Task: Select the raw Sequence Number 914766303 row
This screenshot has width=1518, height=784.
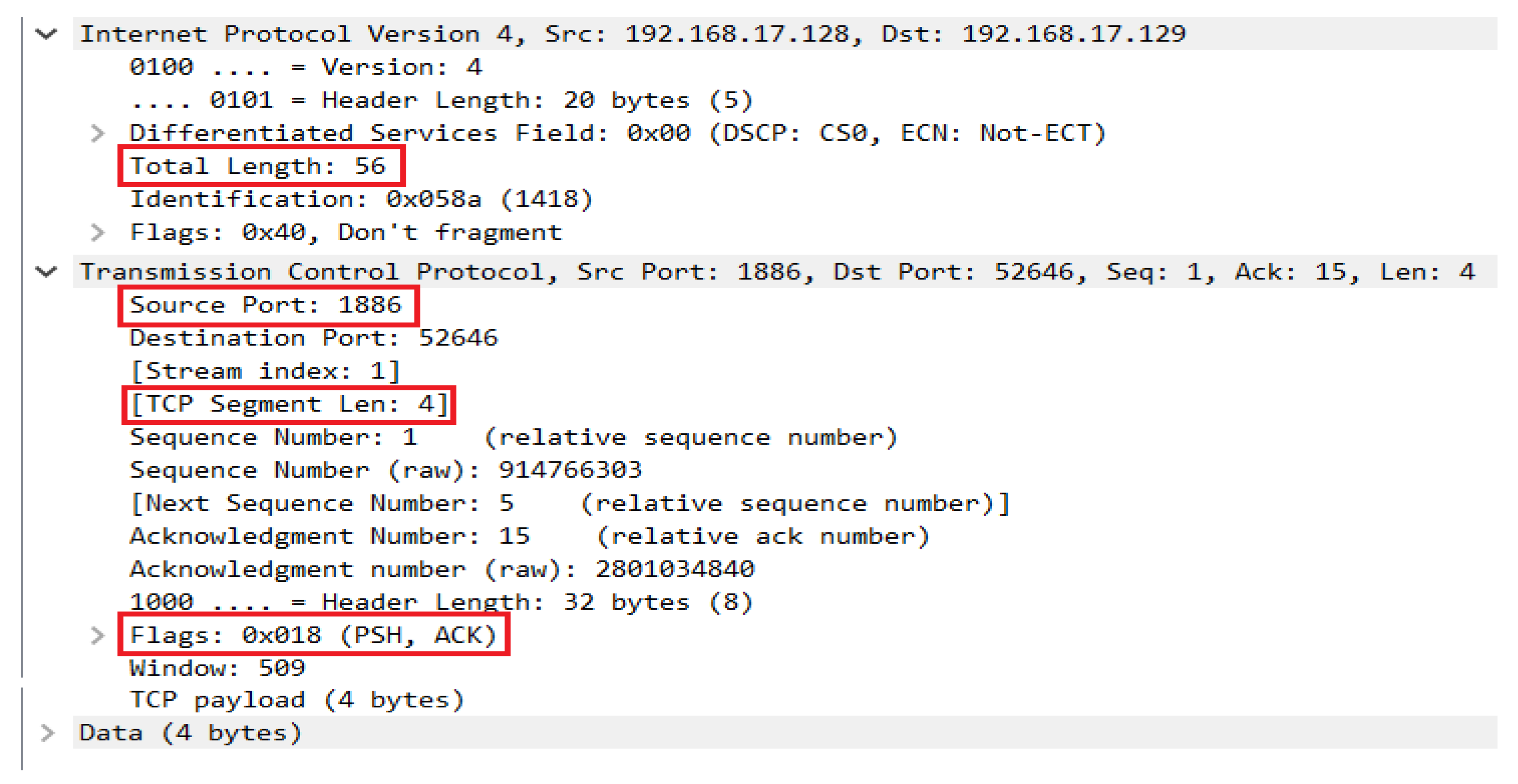Action: pyautogui.click(x=385, y=470)
